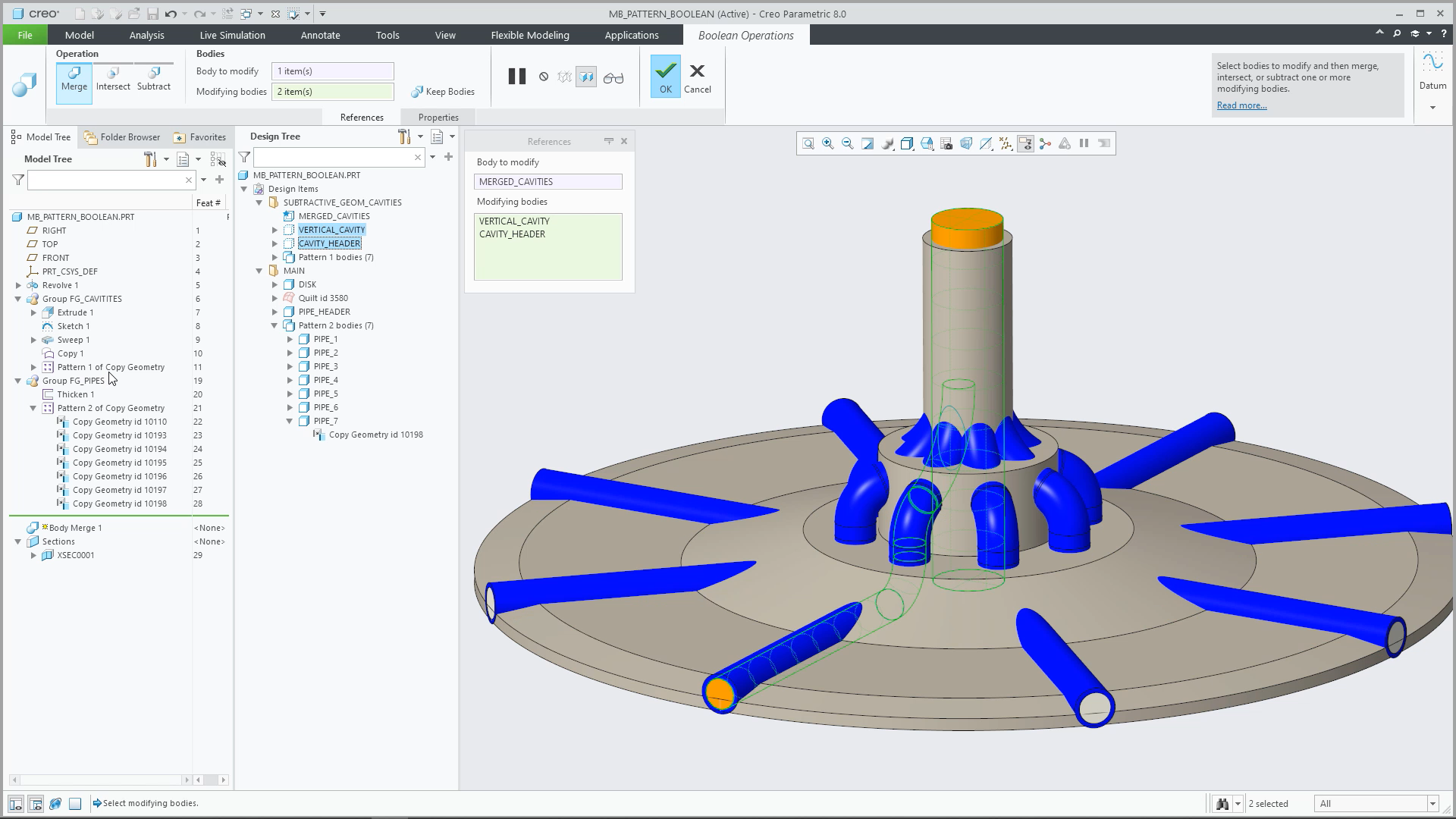Screen dimensions: 1456x819
Task: Click the Datum curve icon
Action: tap(1432, 62)
